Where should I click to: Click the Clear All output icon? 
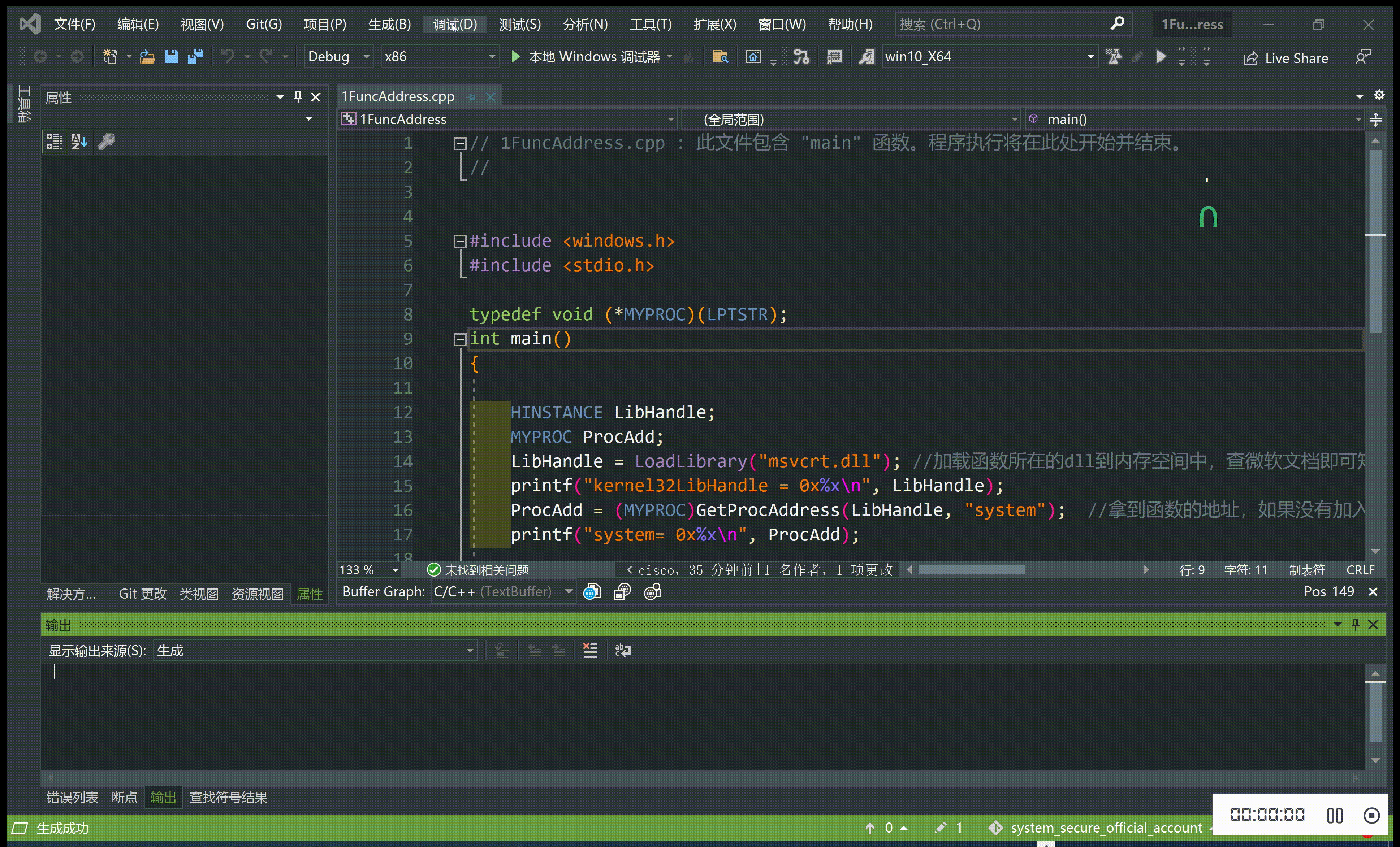pyautogui.click(x=590, y=651)
